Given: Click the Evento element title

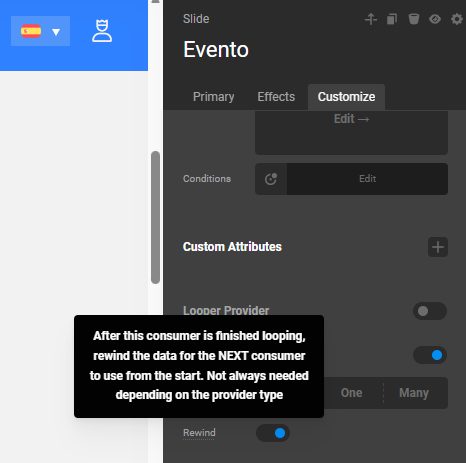Looking at the screenshot, I should (216, 50).
